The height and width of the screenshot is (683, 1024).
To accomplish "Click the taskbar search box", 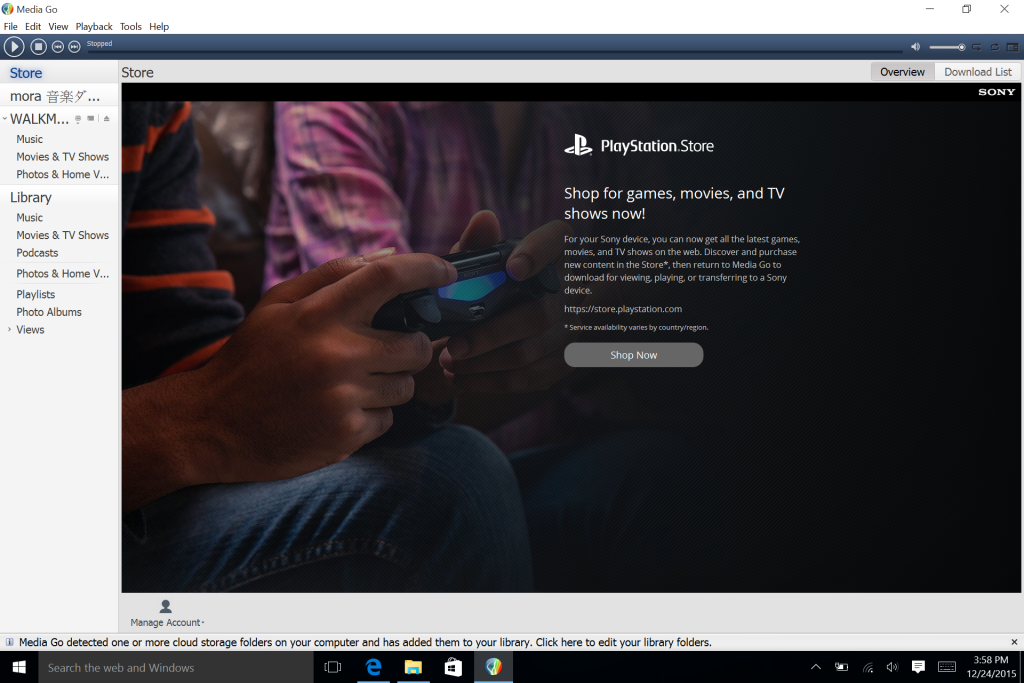I will tap(176, 667).
